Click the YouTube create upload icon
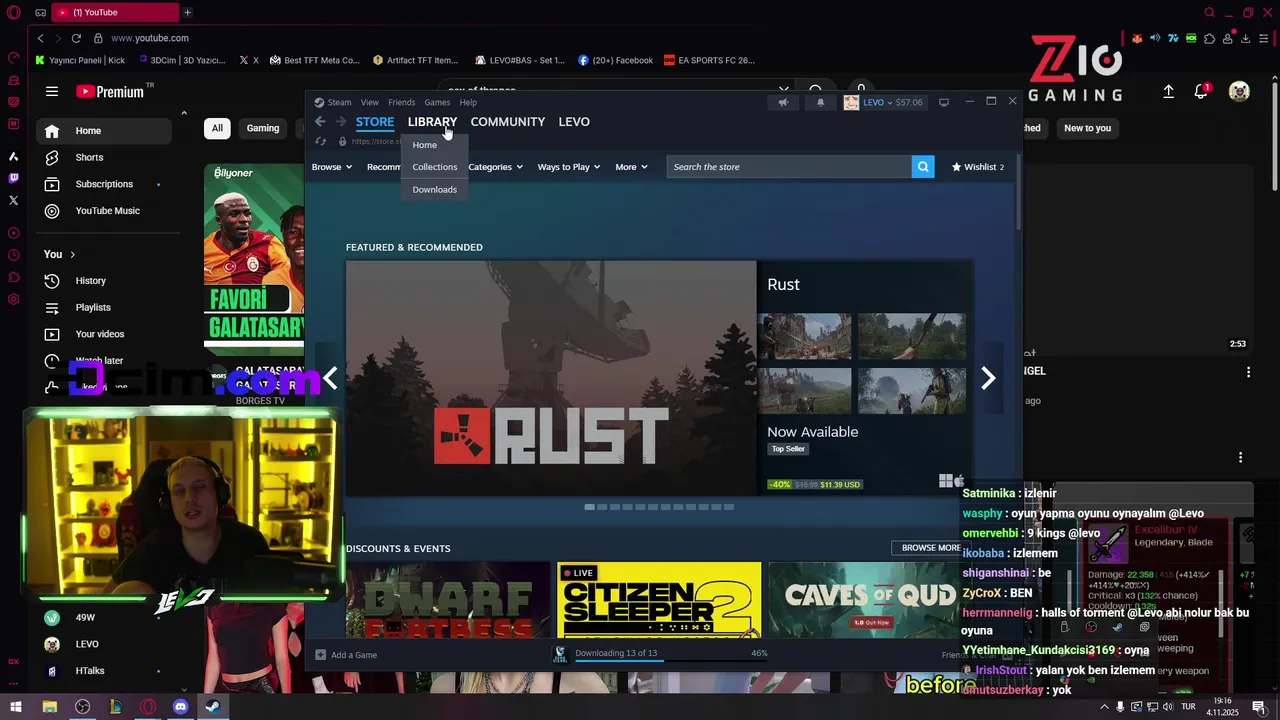The height and width of the screenshot is (720, 1280). [x=1168, y=92]
